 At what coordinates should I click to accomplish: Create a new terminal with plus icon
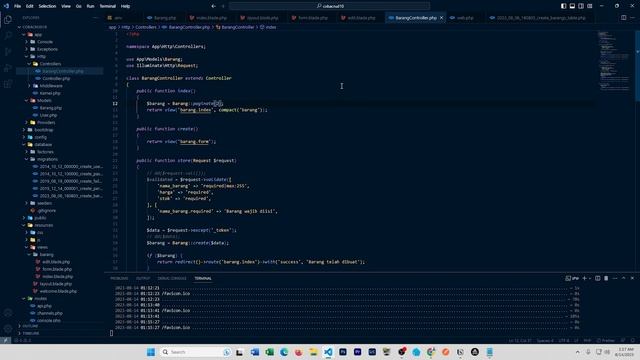(584, 278)
